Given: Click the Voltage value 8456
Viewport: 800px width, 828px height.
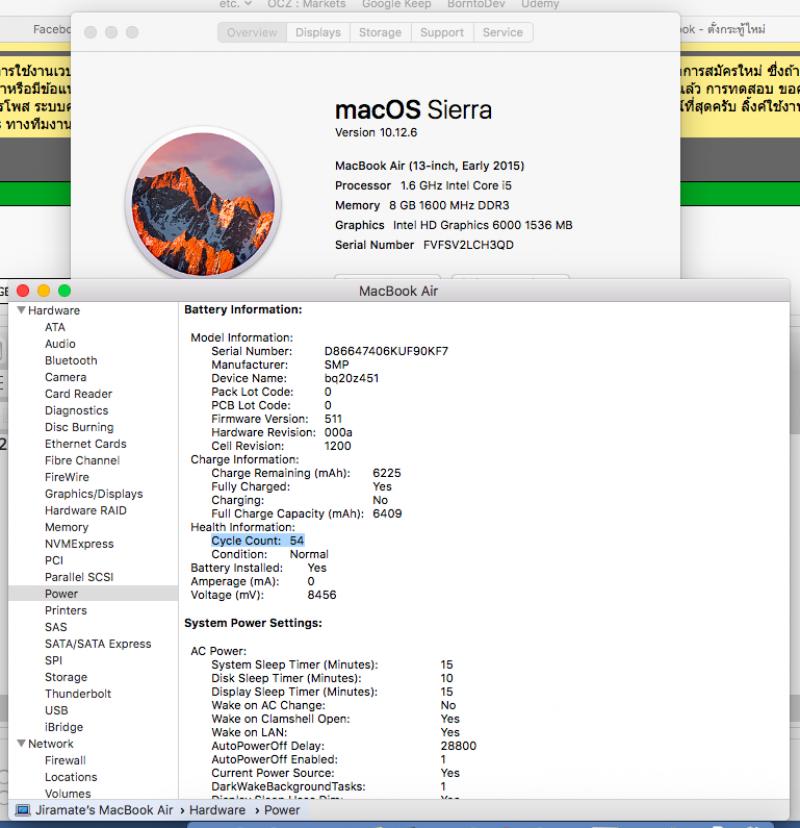Looking at the screenshot, I should coord(322,595).
